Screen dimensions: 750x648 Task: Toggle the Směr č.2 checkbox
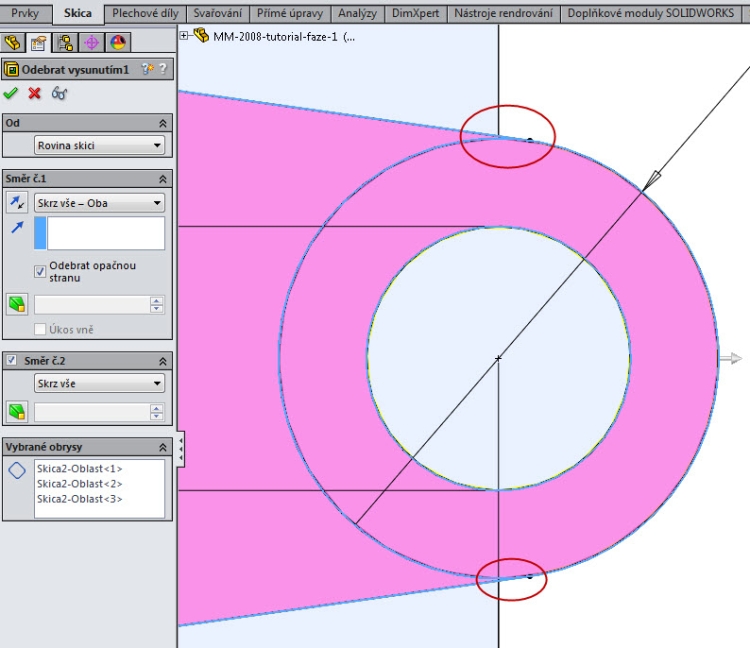[x=11, y=360]
